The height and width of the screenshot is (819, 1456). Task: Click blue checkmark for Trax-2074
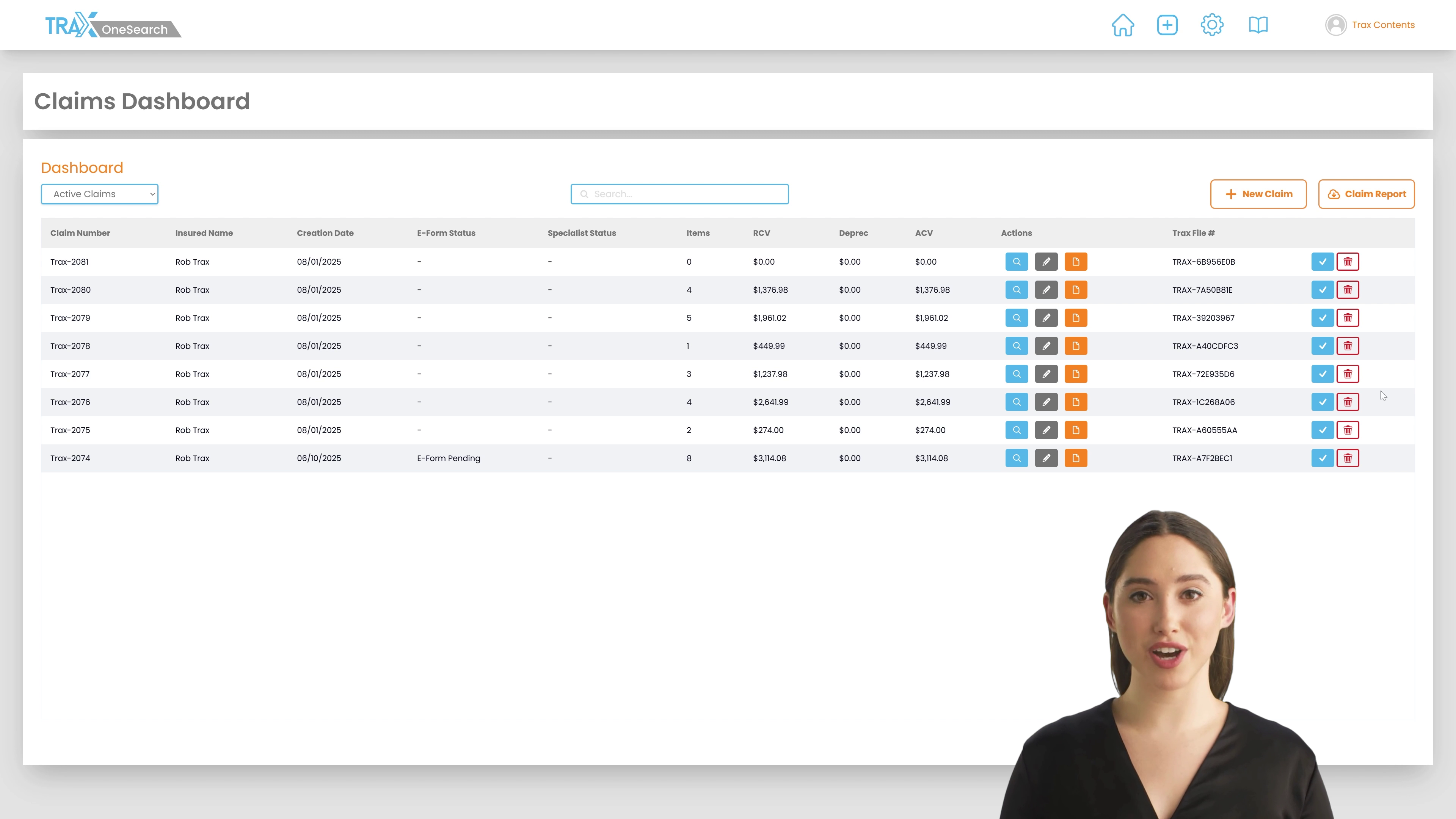point(1322,458)
